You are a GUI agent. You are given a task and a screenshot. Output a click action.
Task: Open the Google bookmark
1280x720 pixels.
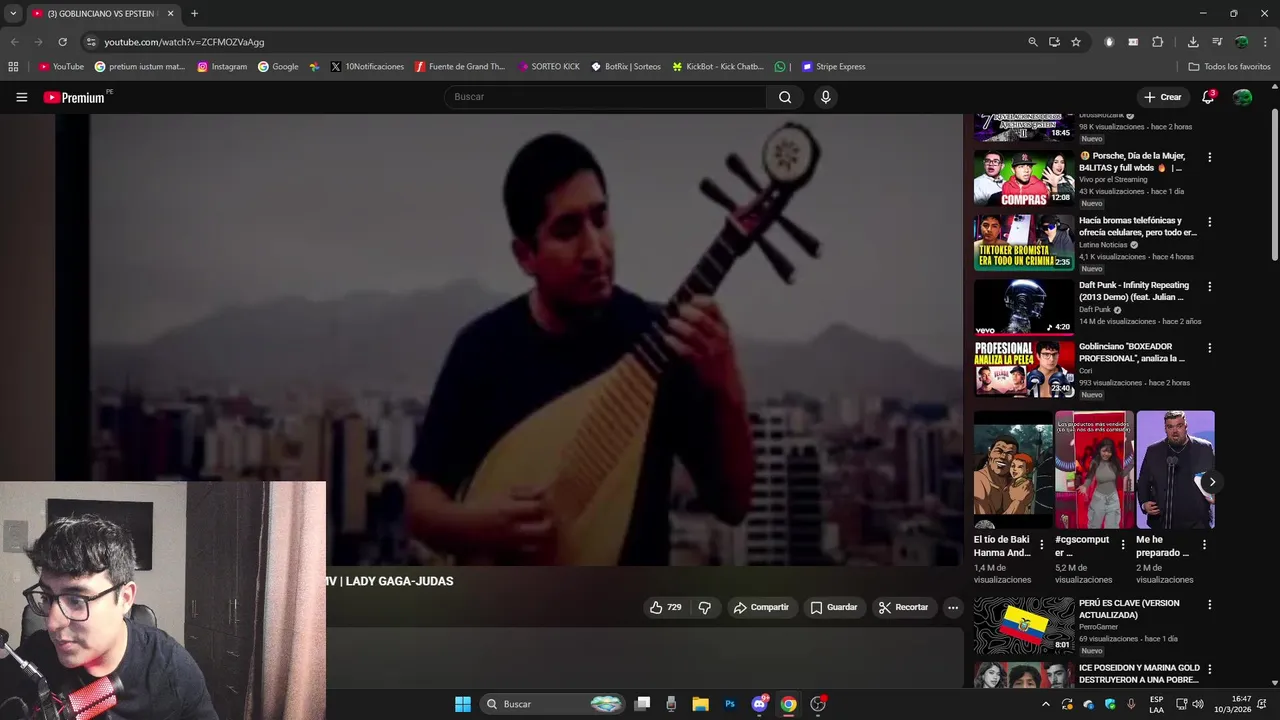[x=278, y=67]
